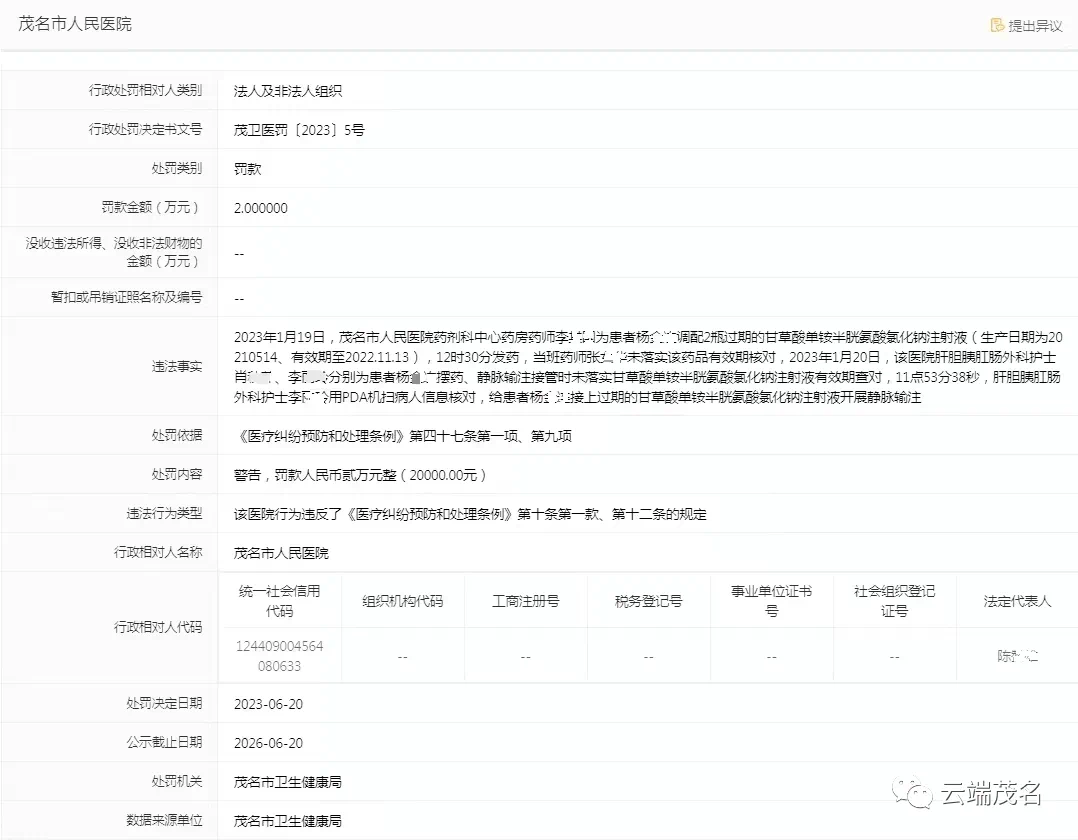Click the 云端茂名 WeChat logo icon
Image resolution: width=1078 pixels, height=840 pixels.
pos(912,791)
